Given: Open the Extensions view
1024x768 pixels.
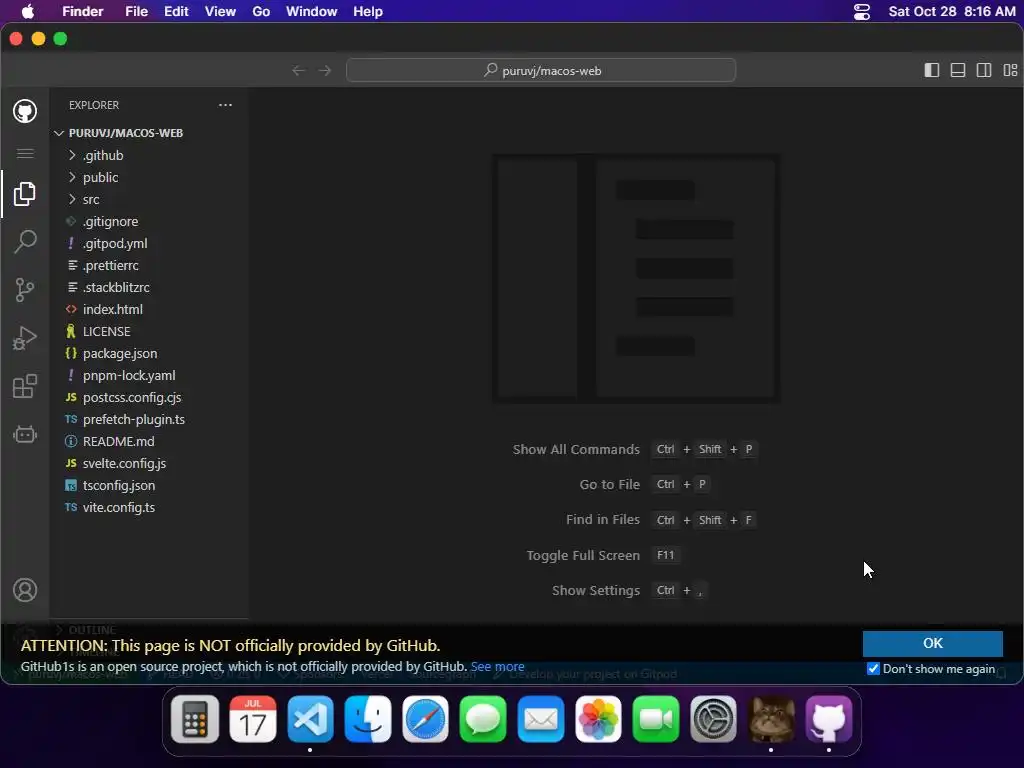Looking at the screenshot, I should pos(25,386).
